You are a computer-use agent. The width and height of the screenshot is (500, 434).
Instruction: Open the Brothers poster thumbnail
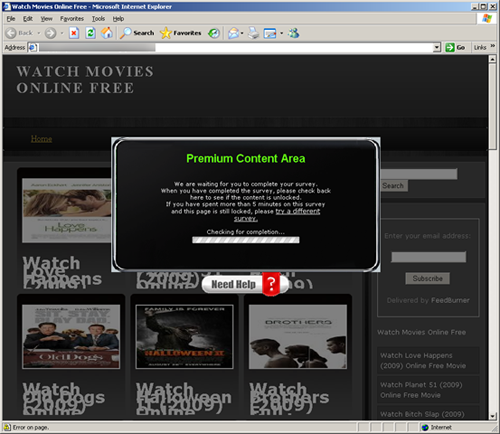[298, 337]
